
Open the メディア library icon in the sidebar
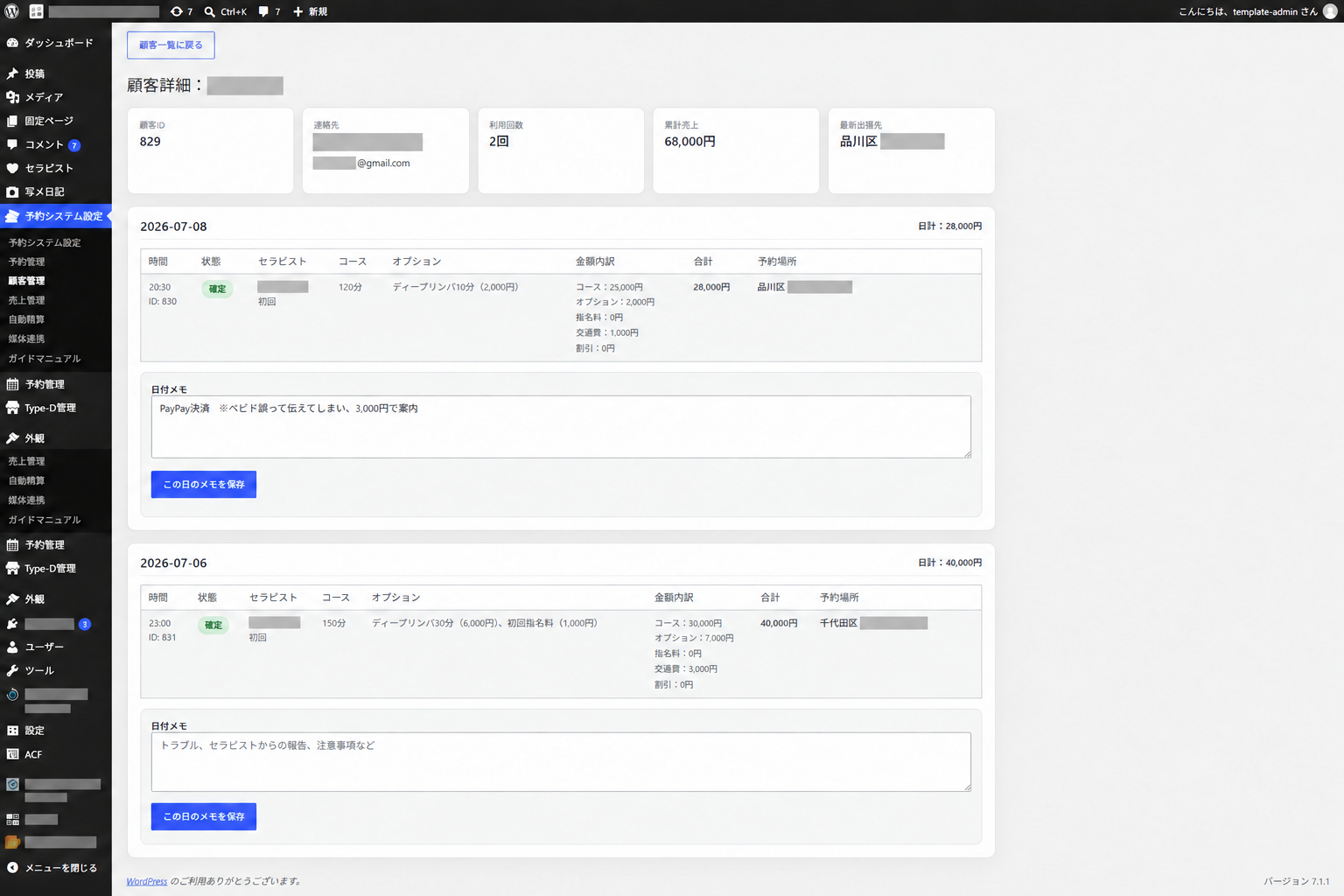[x=12, y=97]
